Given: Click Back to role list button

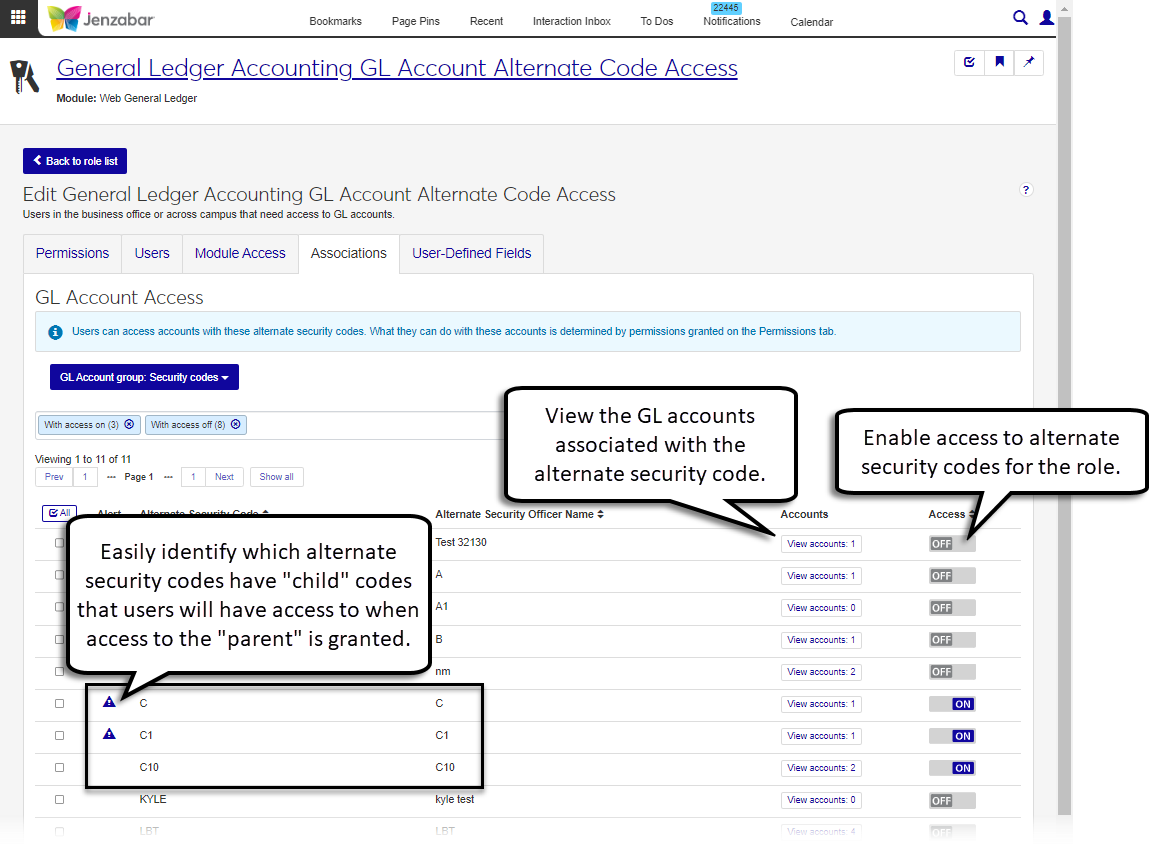Looking at the screenshot, I should pos(75,161).
